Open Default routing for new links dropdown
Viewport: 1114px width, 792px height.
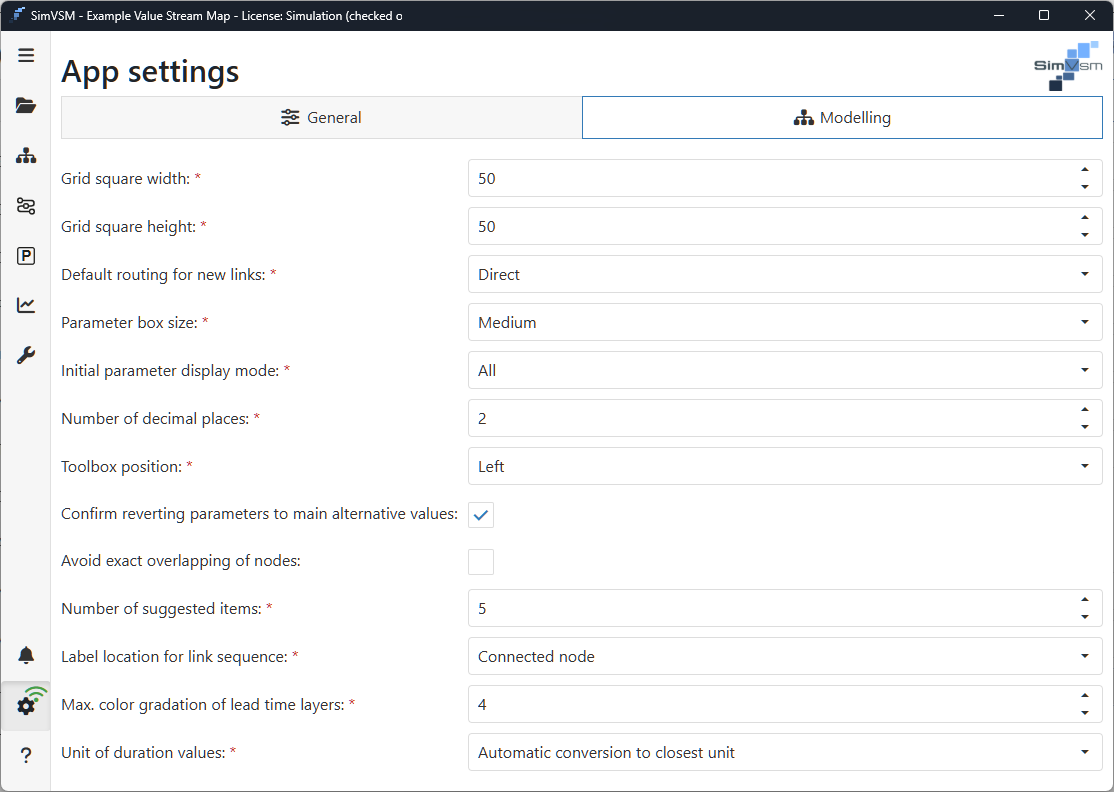click(785, 274)
